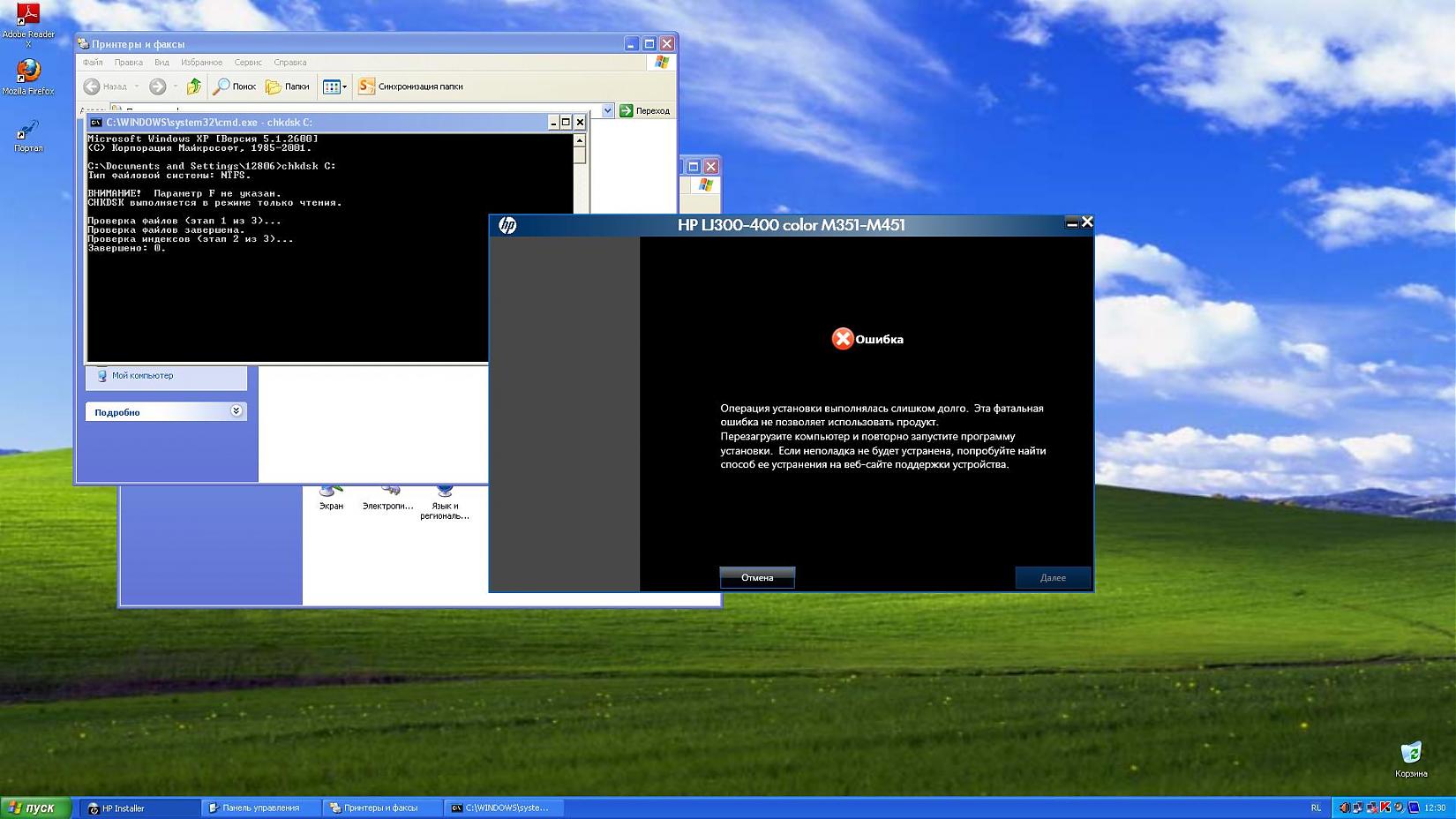
Task: Minimize the HP installer window
Action: click(1072, 222)
